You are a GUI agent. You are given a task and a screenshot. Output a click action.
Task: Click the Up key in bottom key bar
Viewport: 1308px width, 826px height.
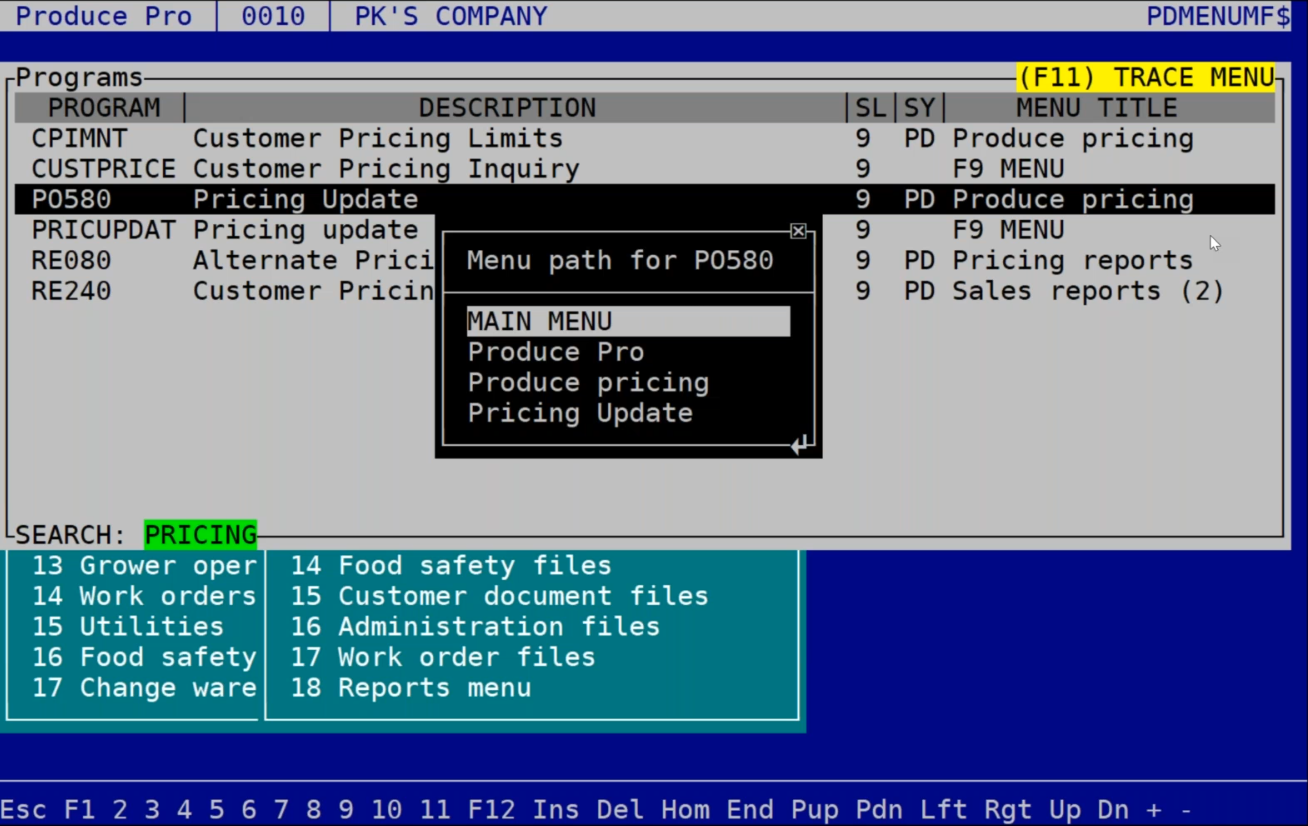click(1065, 809)
